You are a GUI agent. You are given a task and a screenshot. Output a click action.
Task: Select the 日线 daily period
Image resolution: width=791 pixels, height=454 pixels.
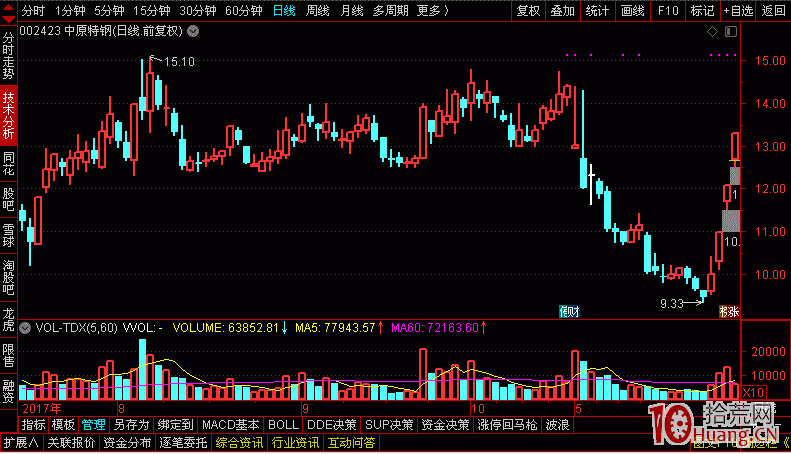[284, 11]
